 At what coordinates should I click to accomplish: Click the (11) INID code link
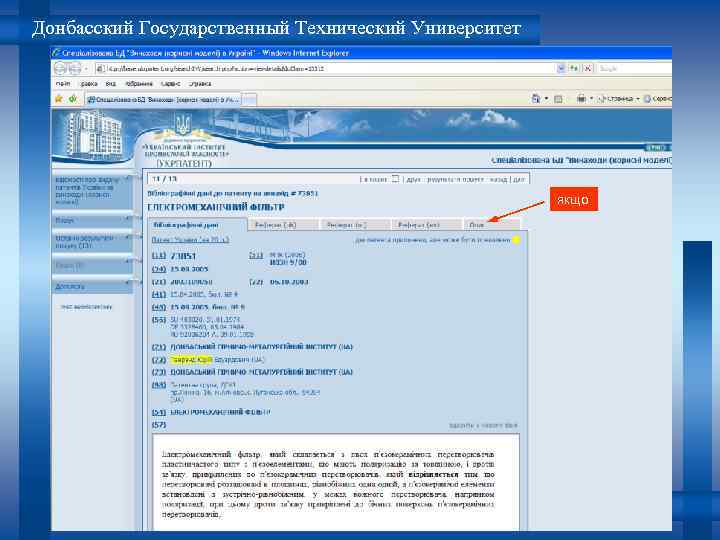coord(158,255)
